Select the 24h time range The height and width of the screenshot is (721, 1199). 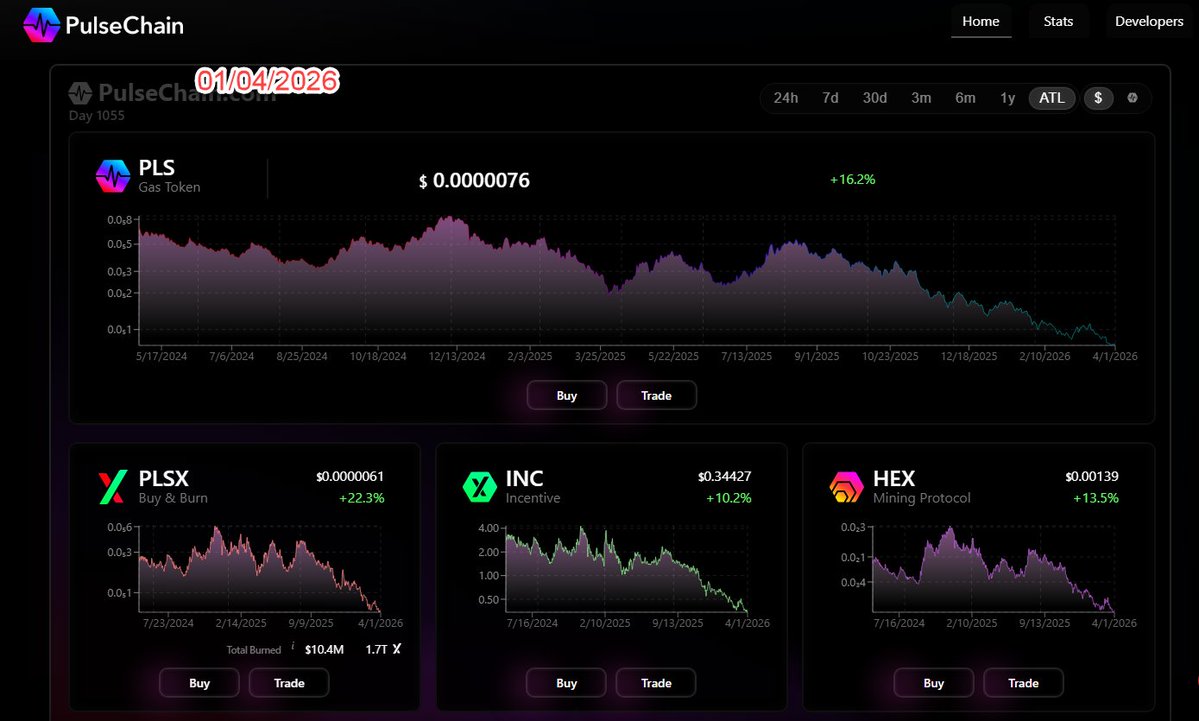[785, 98]
